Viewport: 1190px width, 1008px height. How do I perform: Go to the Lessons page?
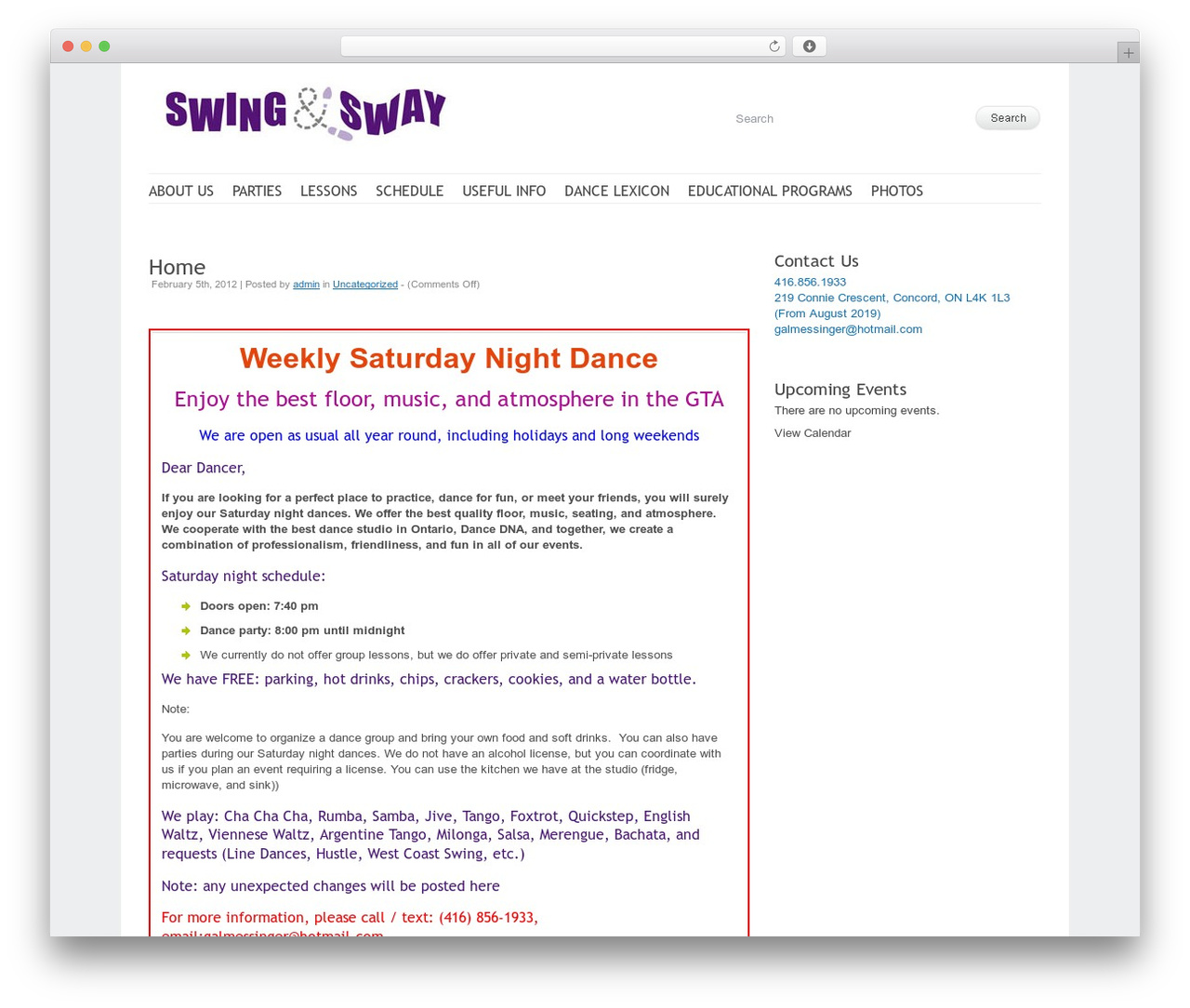328,191
